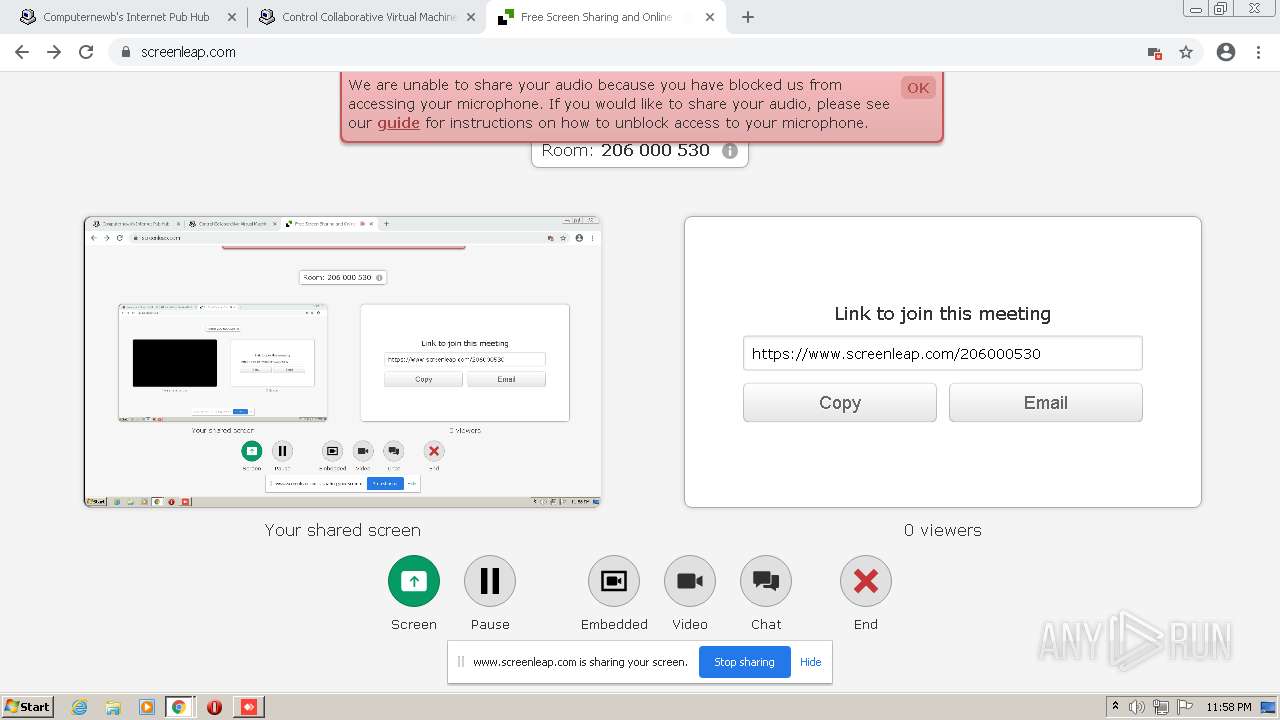Open the Chrome three-dot menu
This screenshot has width=1280, height=720.
tap(1258, 52)
